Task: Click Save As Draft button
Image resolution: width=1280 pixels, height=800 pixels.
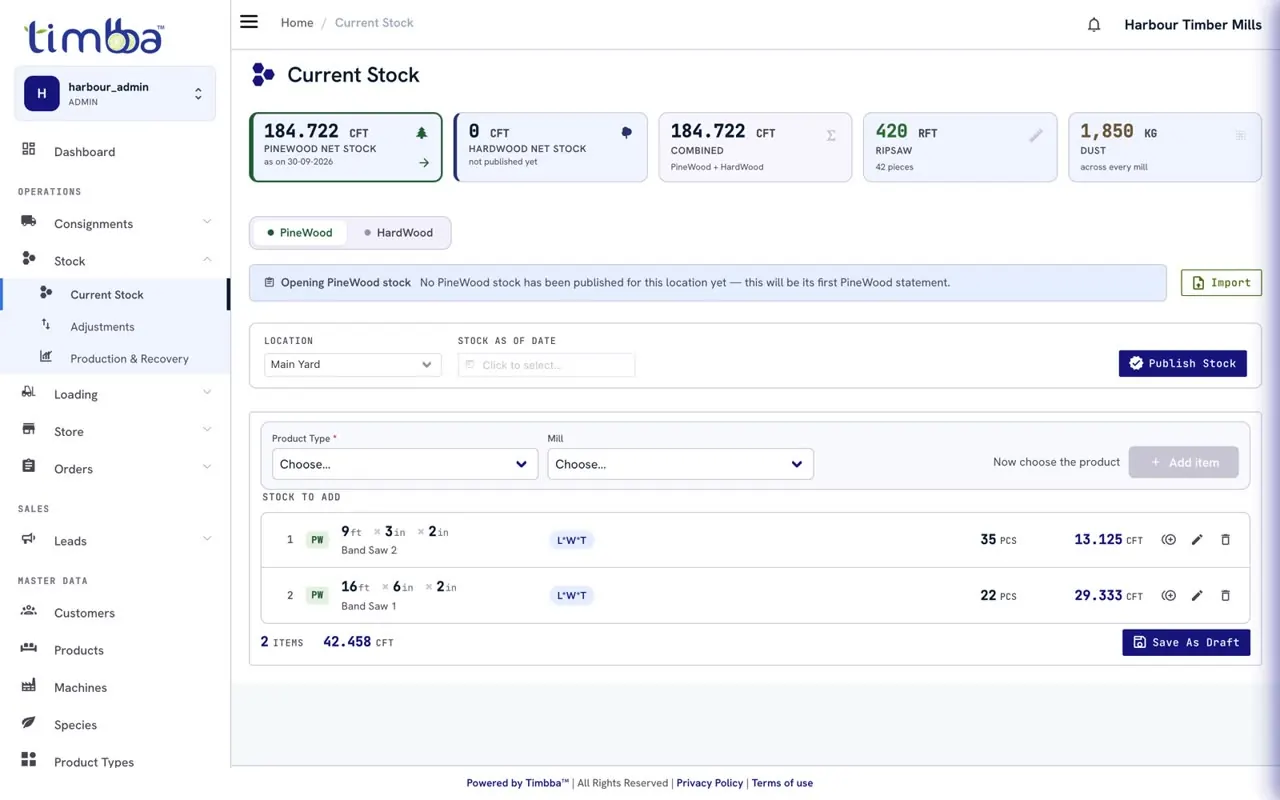Action: pyautogui.click(x=1186, y=642)
